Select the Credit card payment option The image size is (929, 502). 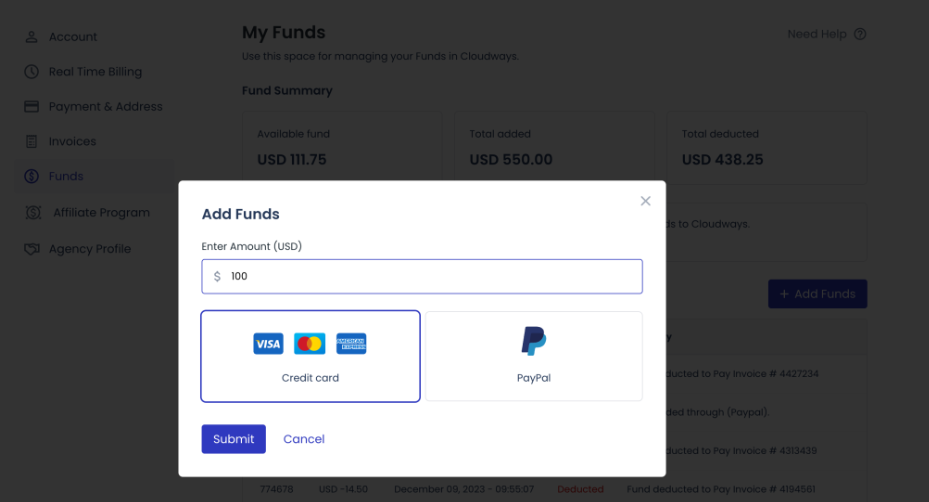point(310,356)
